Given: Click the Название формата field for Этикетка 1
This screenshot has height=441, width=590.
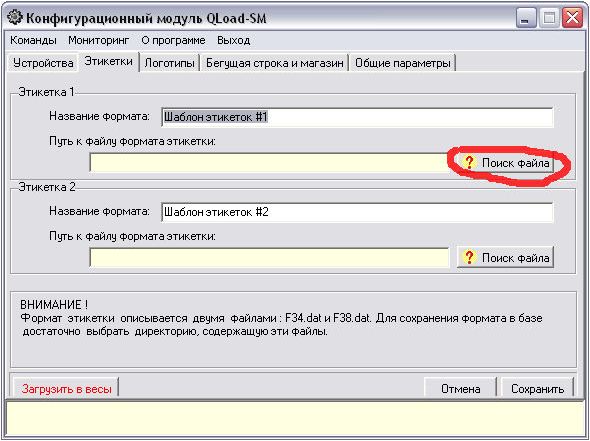Looking at the screenshot, I should 357,117.
